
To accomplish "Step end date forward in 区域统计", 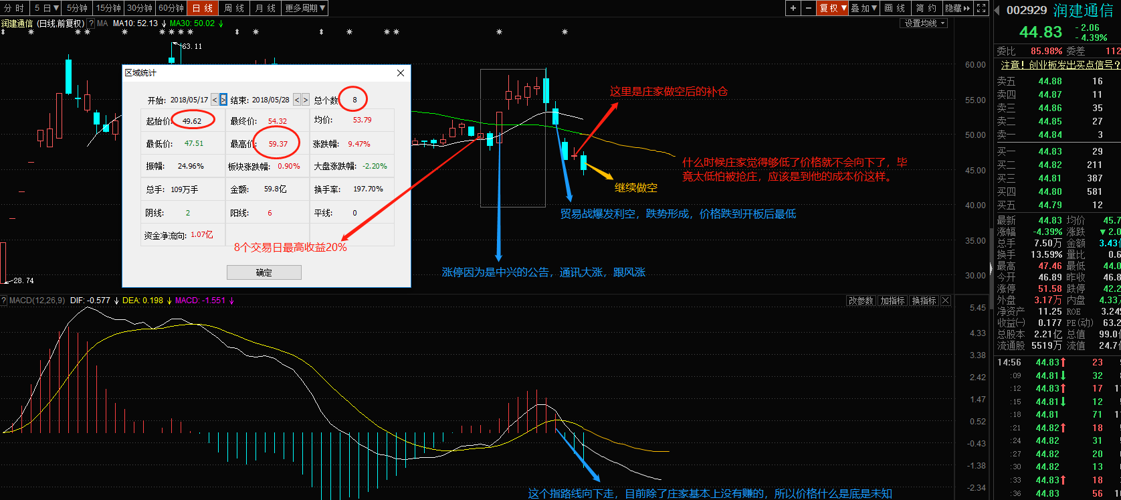I will point(306,99).
